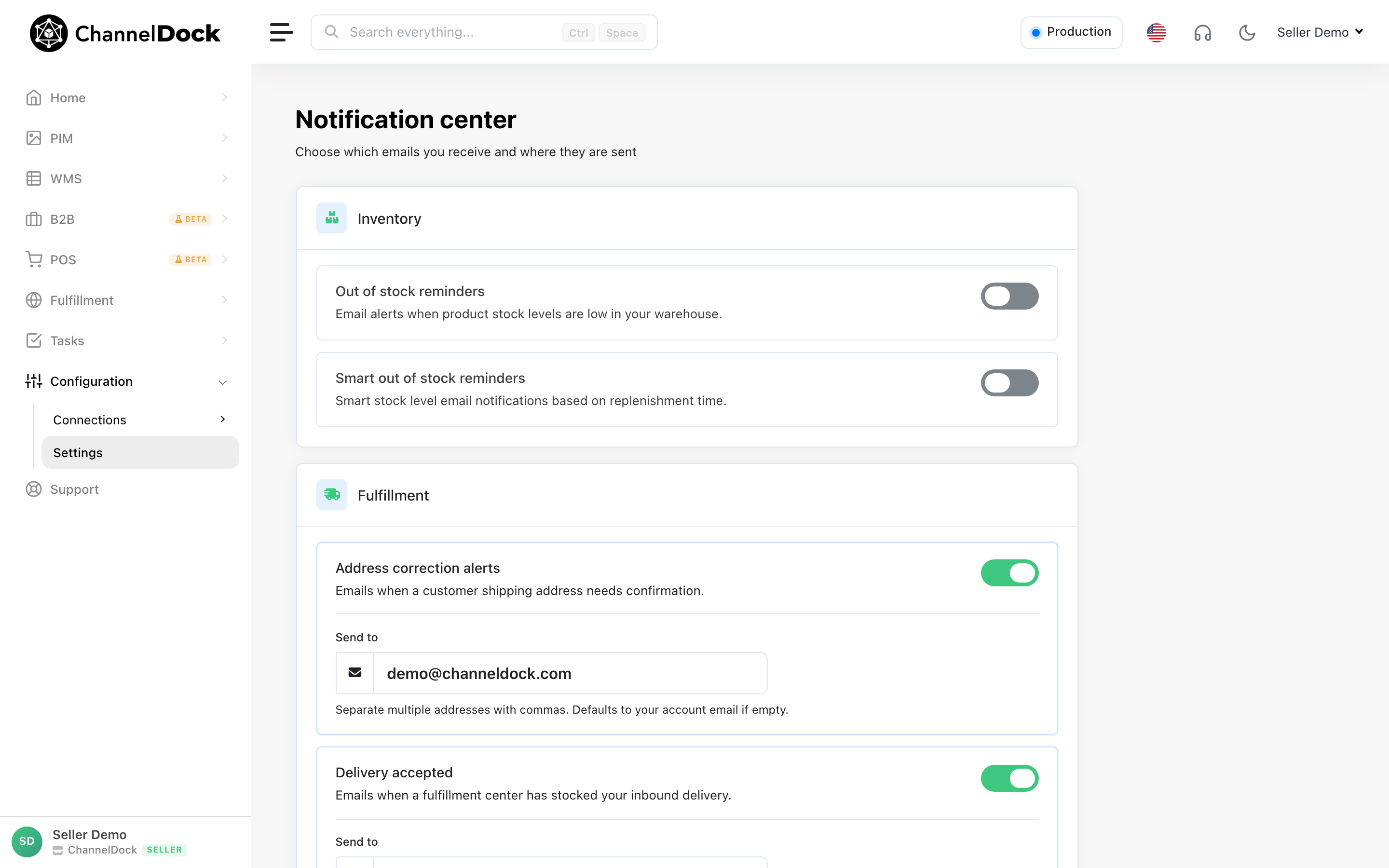This screenshot has width=1389, height=868.
Task: Click the demo@channeldock.com email field
Action: click(x=570, y=673)
